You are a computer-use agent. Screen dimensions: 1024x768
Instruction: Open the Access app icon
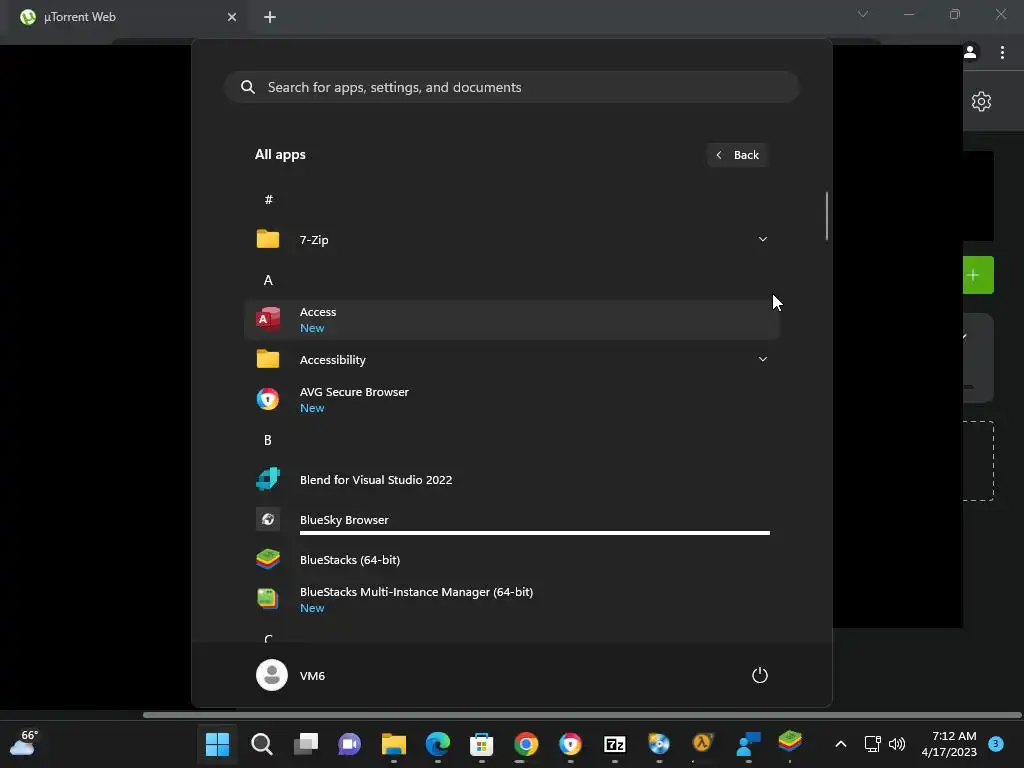(x=268, y=319)
